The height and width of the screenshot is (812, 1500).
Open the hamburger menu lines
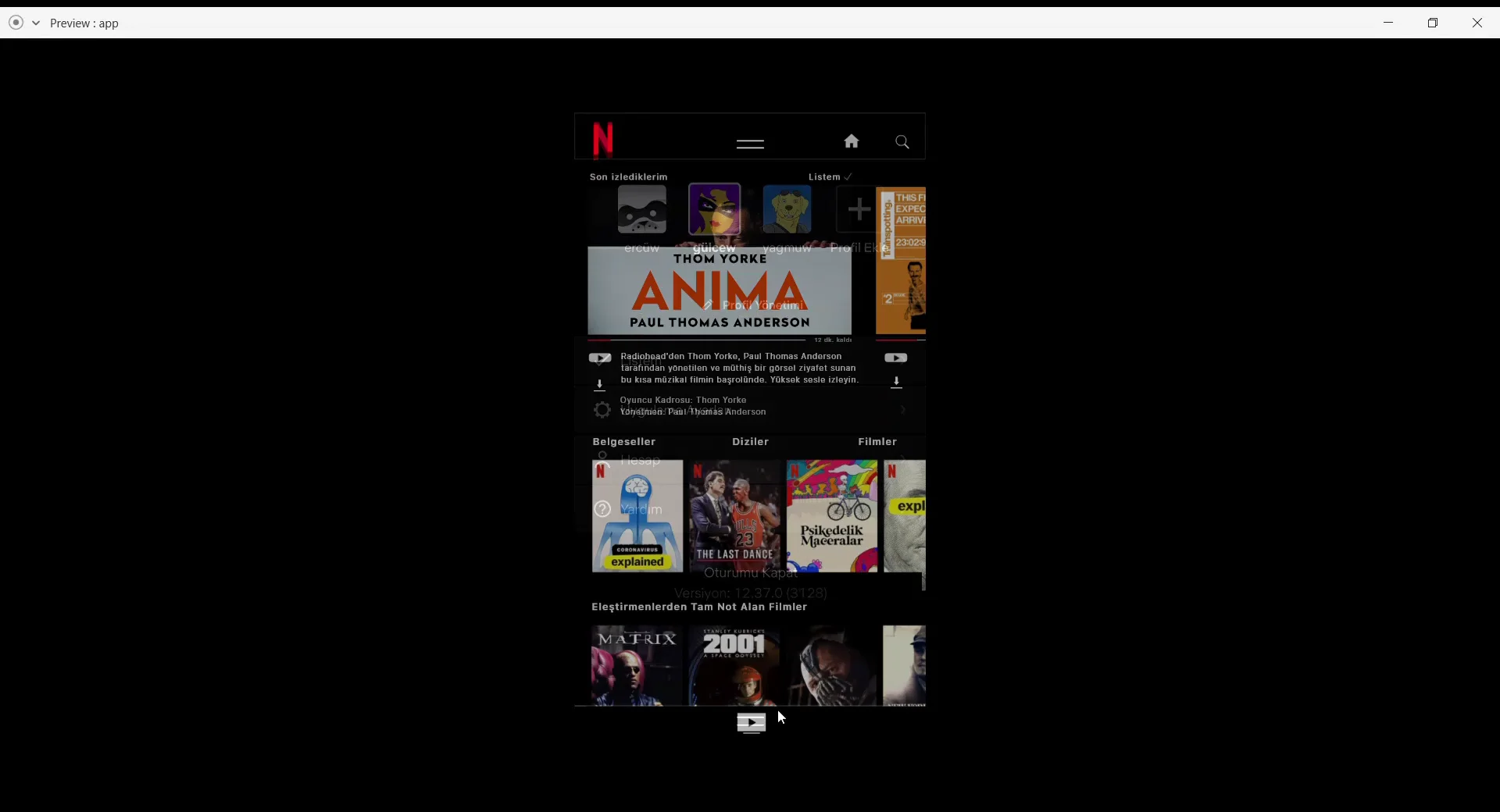coord(750,144)
